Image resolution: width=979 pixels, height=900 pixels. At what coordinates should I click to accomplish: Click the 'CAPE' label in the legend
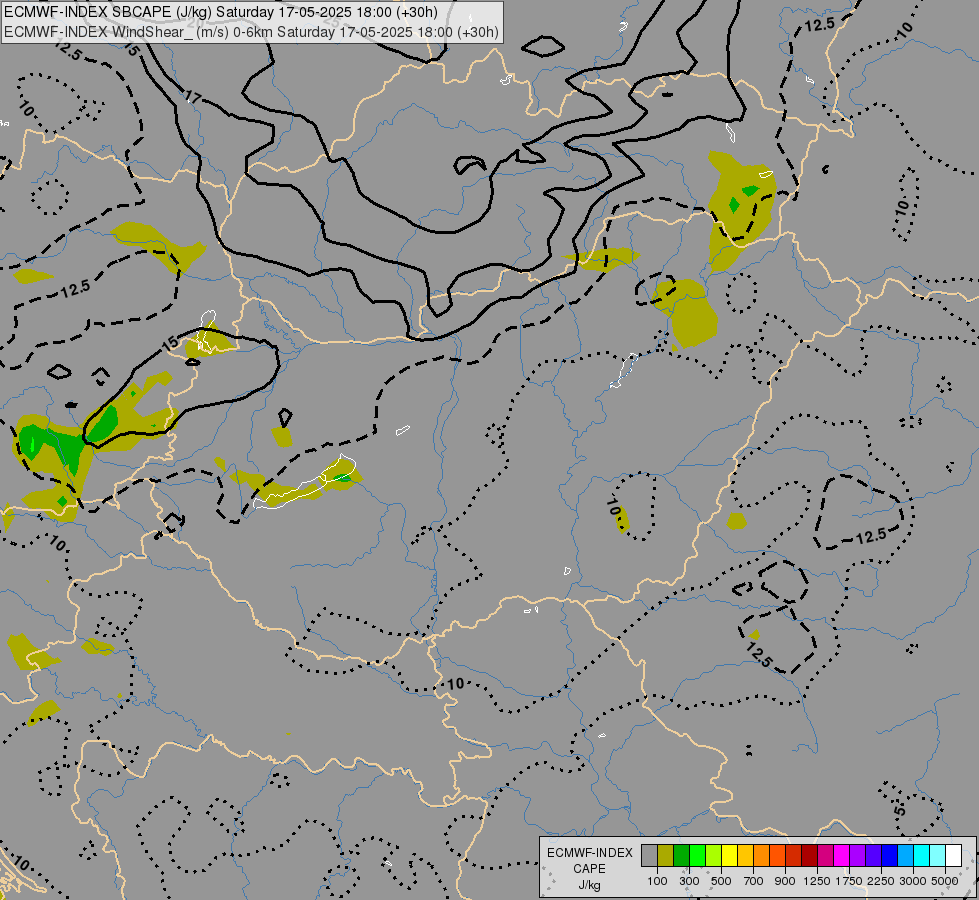click(x=589, y=869)
